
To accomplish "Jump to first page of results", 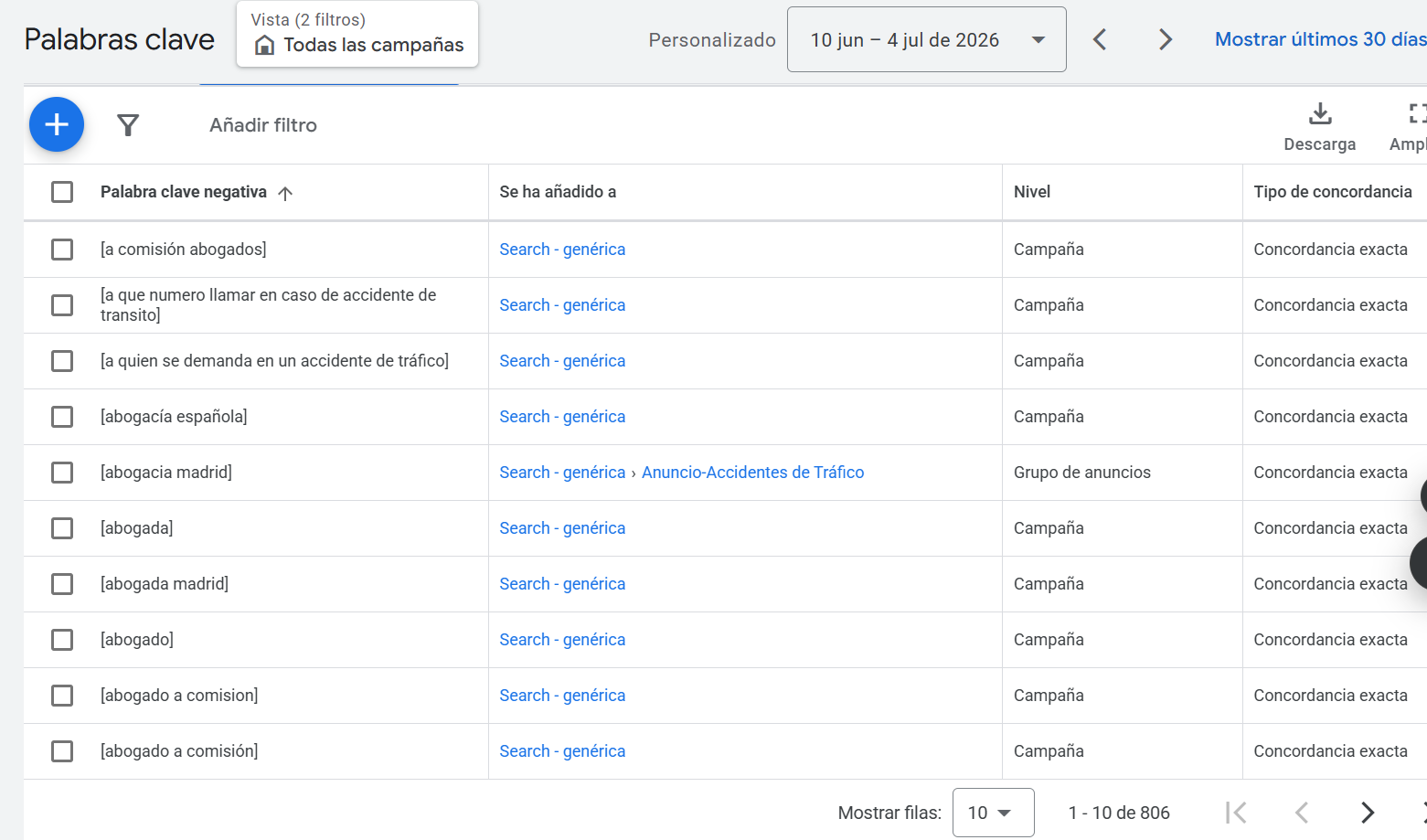I will point(1236,813).
